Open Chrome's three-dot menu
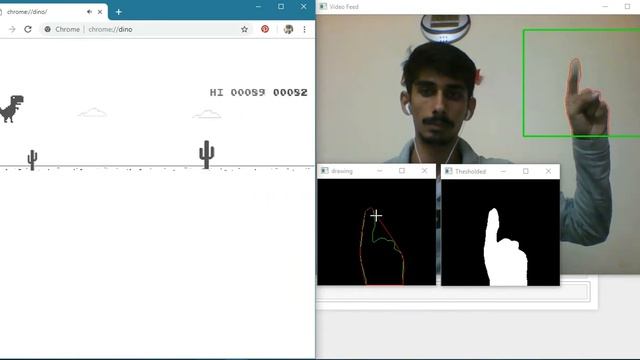Viewport: 640px width, 360px height. [304, 29]
